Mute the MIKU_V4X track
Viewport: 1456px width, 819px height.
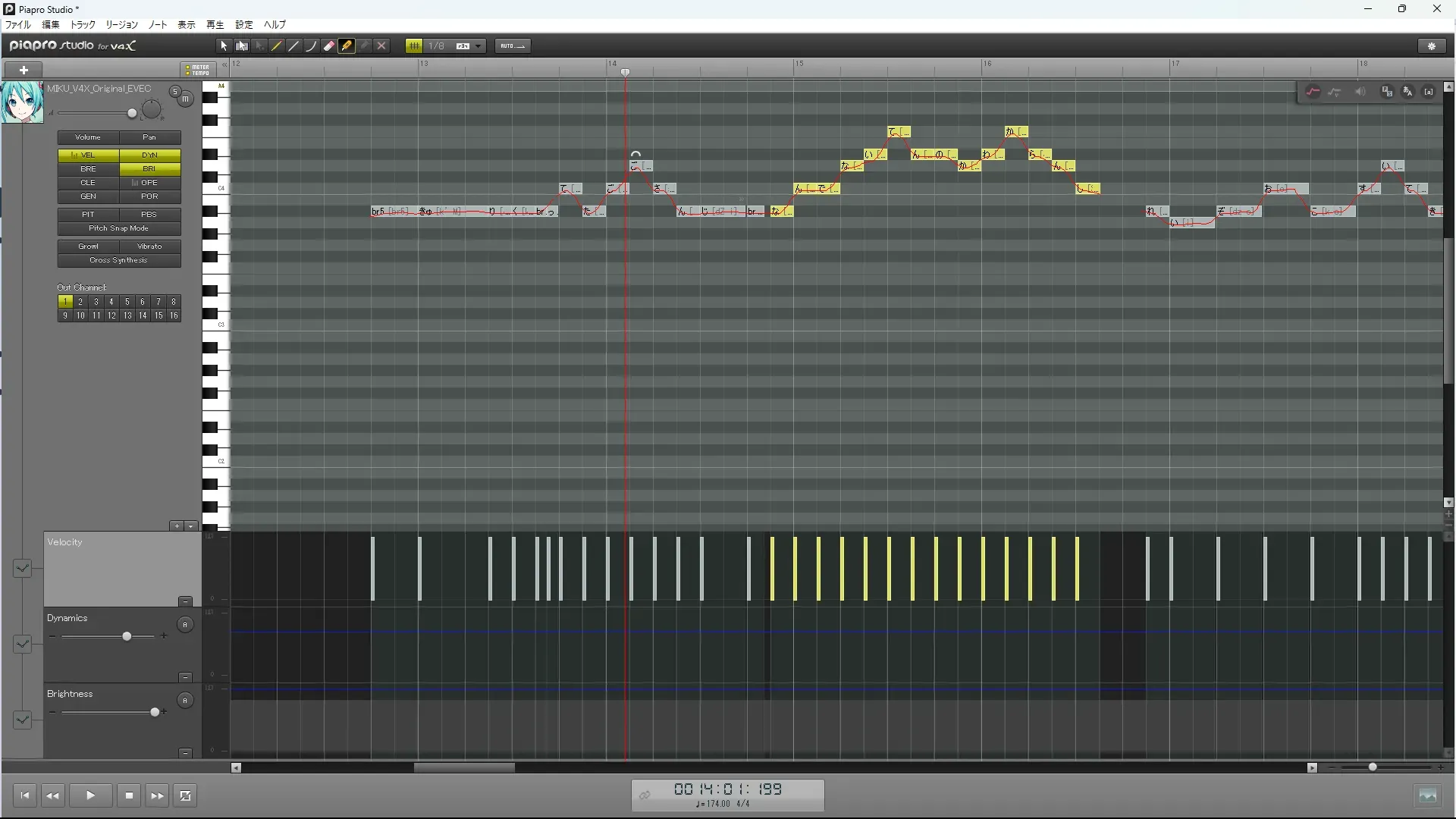click(186, 99)
